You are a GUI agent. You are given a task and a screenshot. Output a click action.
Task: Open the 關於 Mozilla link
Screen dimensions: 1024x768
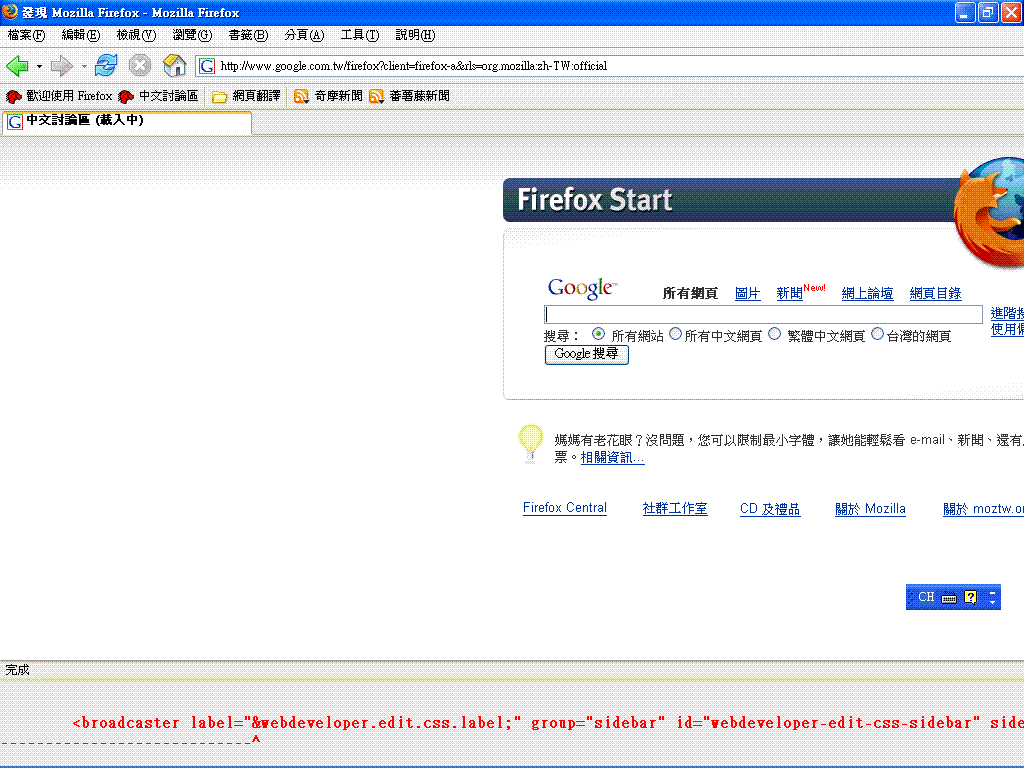pos(871,508)
